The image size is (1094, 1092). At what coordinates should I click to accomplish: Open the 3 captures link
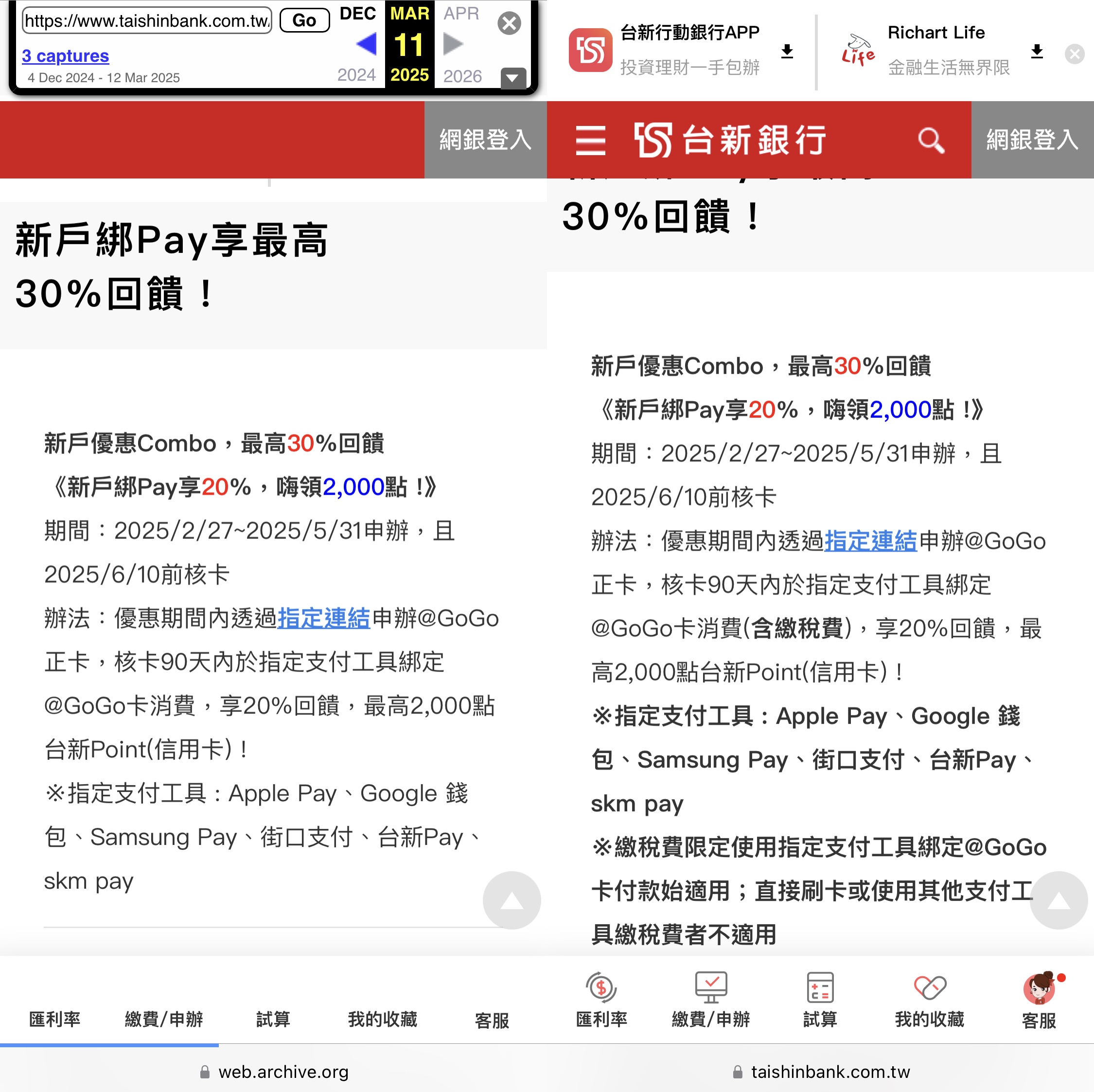[x=65, y=55]
